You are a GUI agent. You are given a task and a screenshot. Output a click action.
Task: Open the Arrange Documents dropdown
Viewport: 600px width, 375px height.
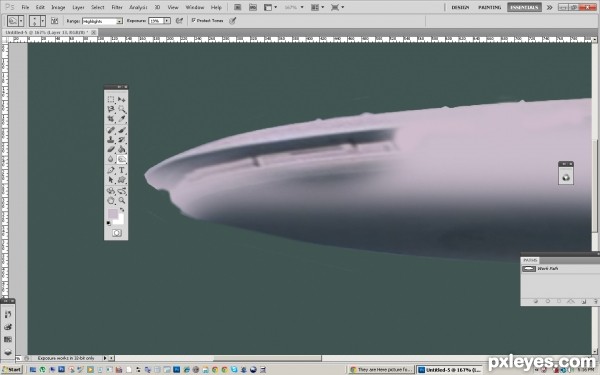coord(317,7)
